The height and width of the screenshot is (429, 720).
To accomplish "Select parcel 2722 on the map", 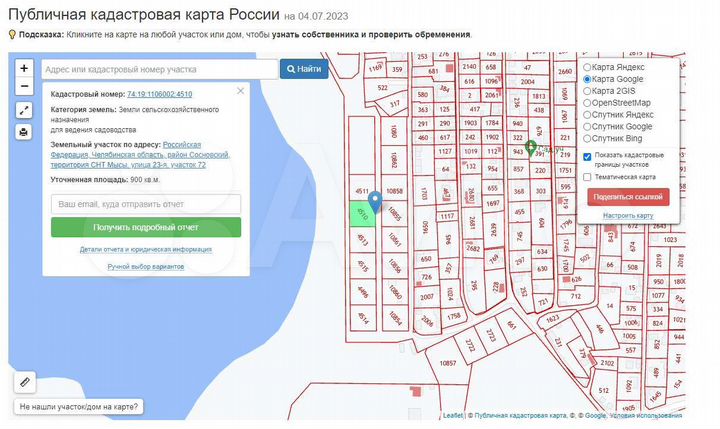I will point(469,345).
